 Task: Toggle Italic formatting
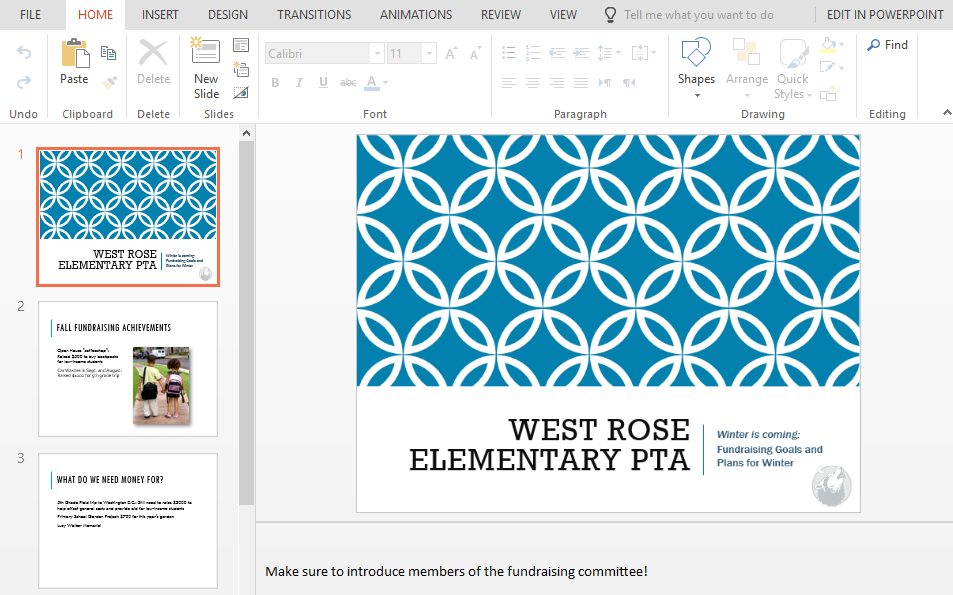pos(299,83)
